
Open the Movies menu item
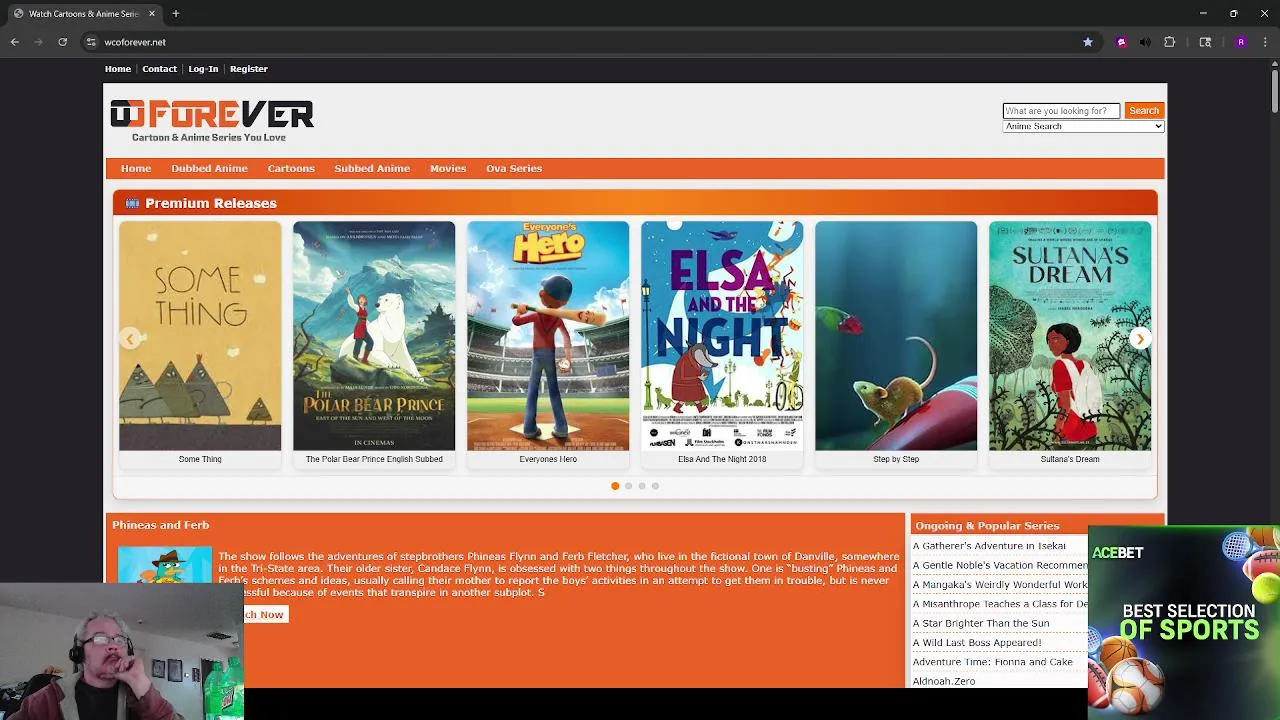[448, 168]
